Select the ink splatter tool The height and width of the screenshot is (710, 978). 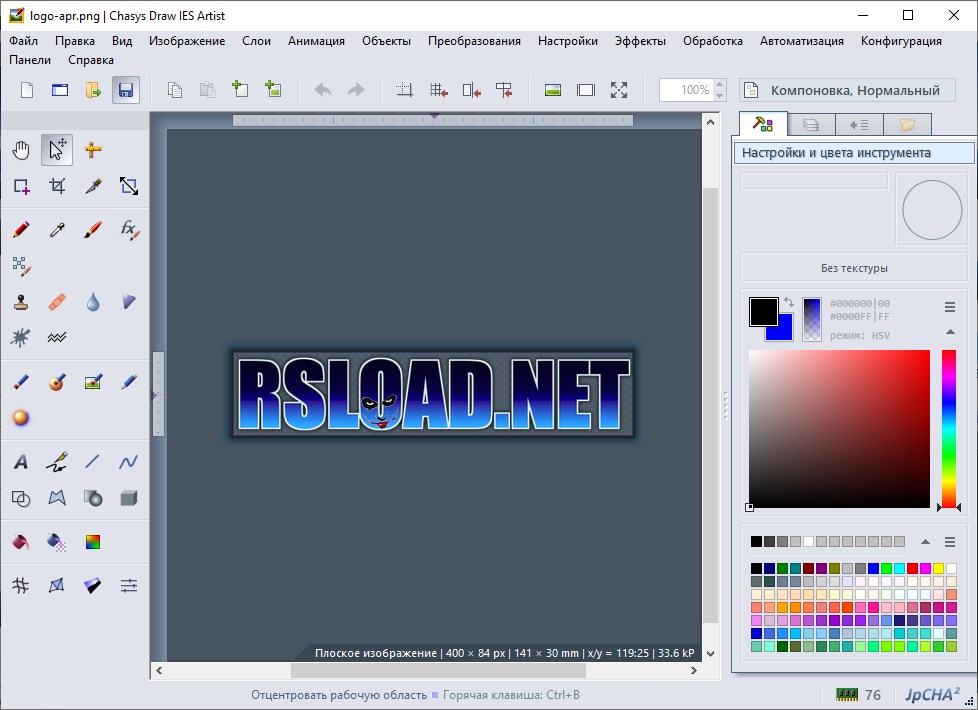coord(21,338)
